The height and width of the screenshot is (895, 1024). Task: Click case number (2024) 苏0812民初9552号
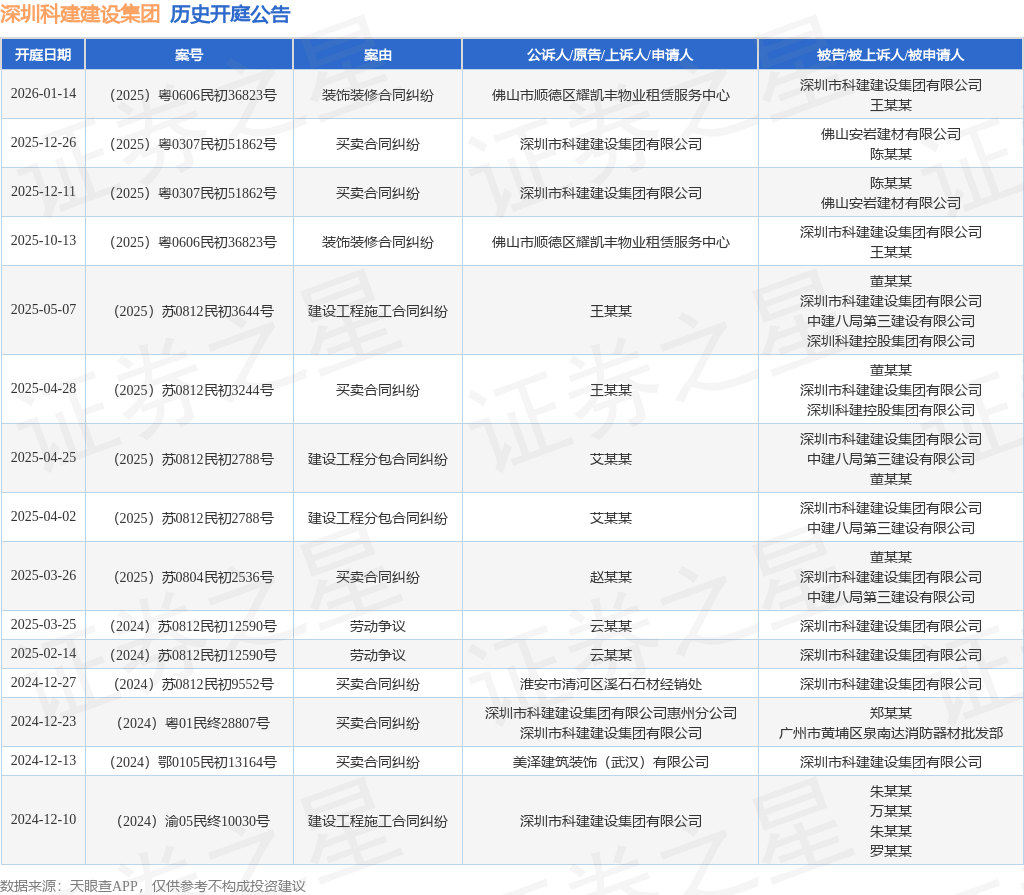coord(193,685)
